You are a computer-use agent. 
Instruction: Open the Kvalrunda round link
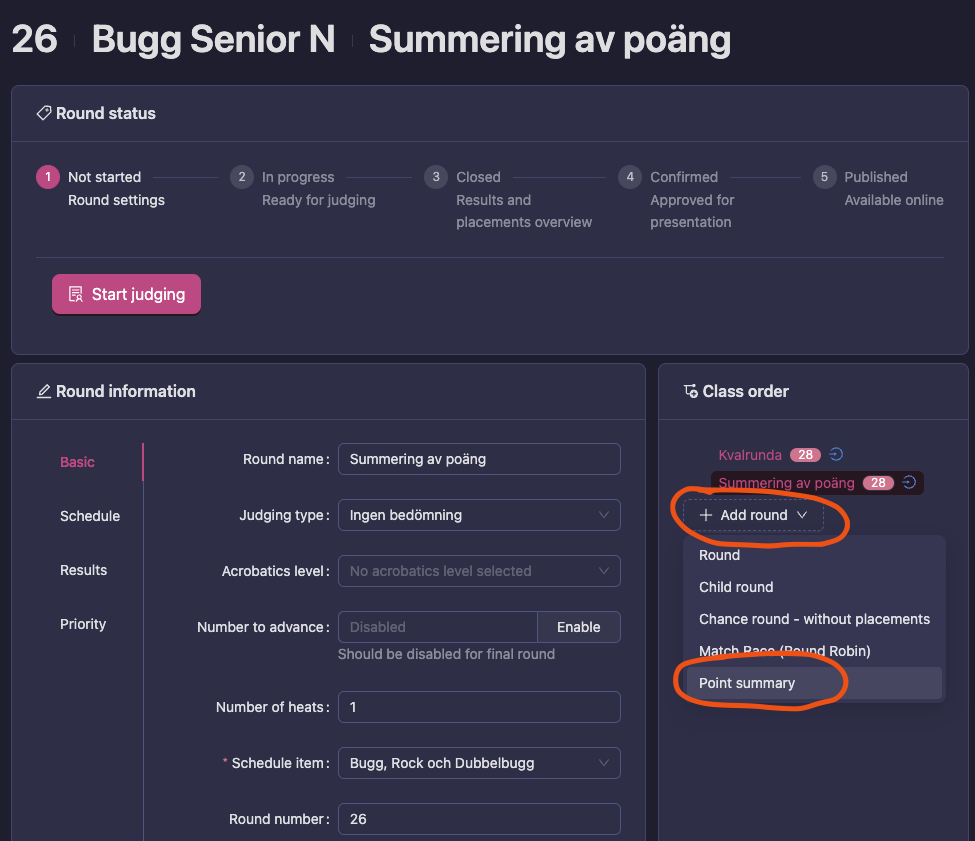coord(750,455)
